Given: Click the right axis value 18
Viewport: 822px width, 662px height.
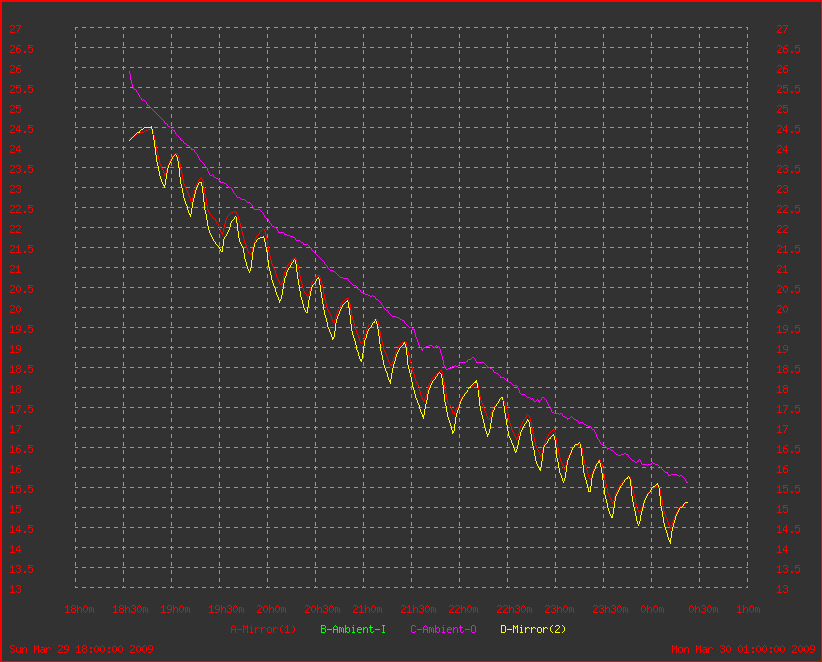Looking at the screenshot, I should coord(782,389).
